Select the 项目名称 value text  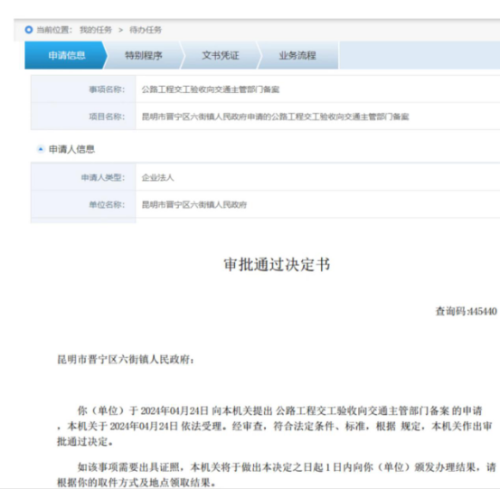pyautogui.click(x=275, y=117)
